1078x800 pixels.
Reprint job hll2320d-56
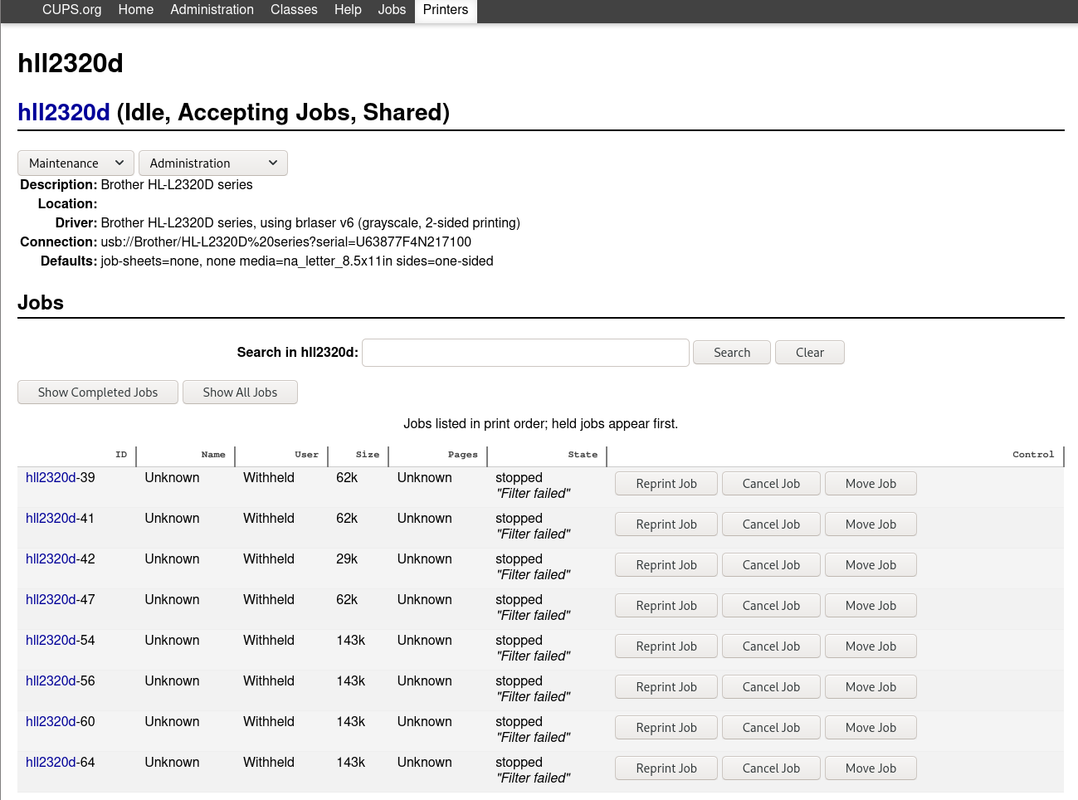666,687
